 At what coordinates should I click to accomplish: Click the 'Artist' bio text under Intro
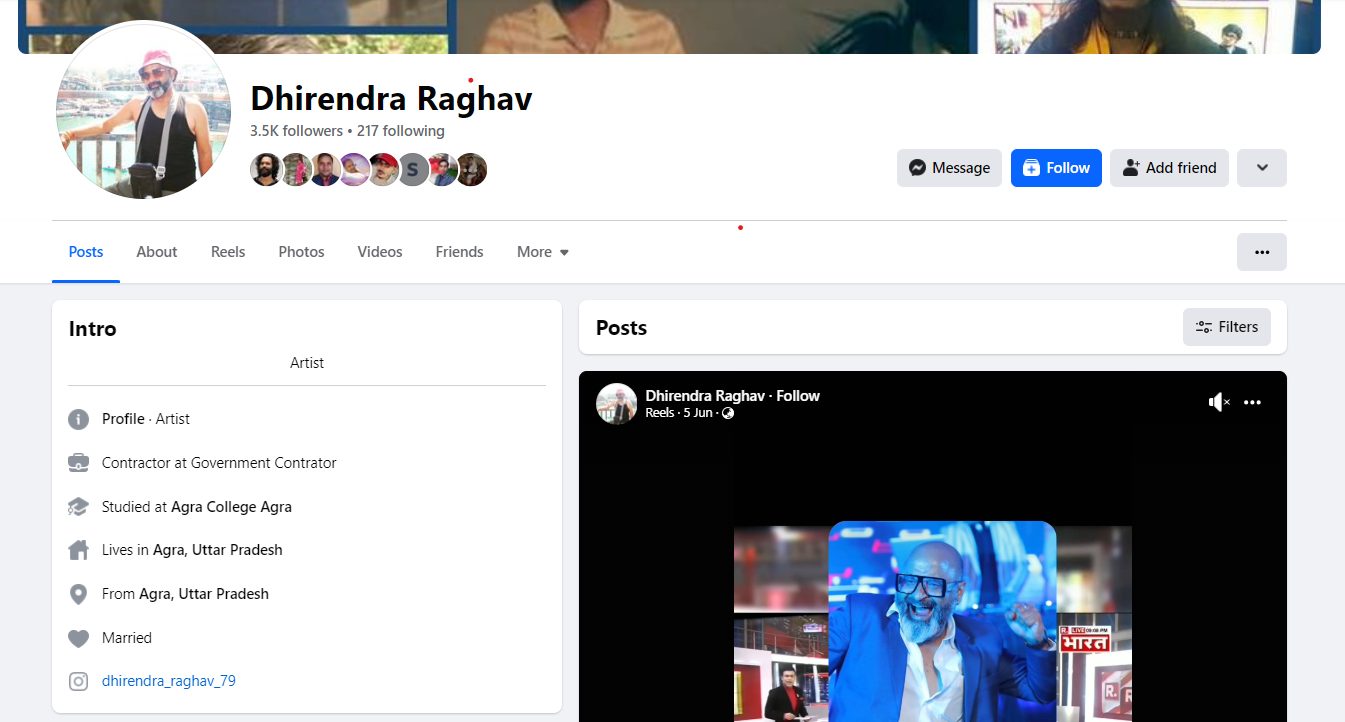(307, 363)
